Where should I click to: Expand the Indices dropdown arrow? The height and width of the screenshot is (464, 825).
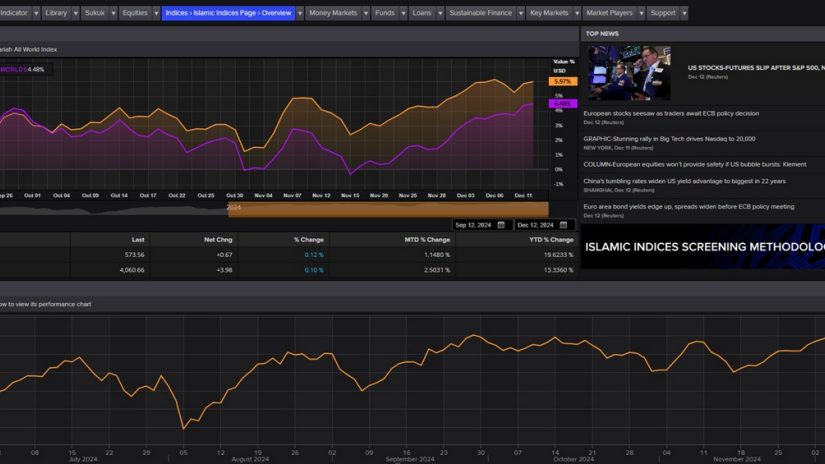300,13
